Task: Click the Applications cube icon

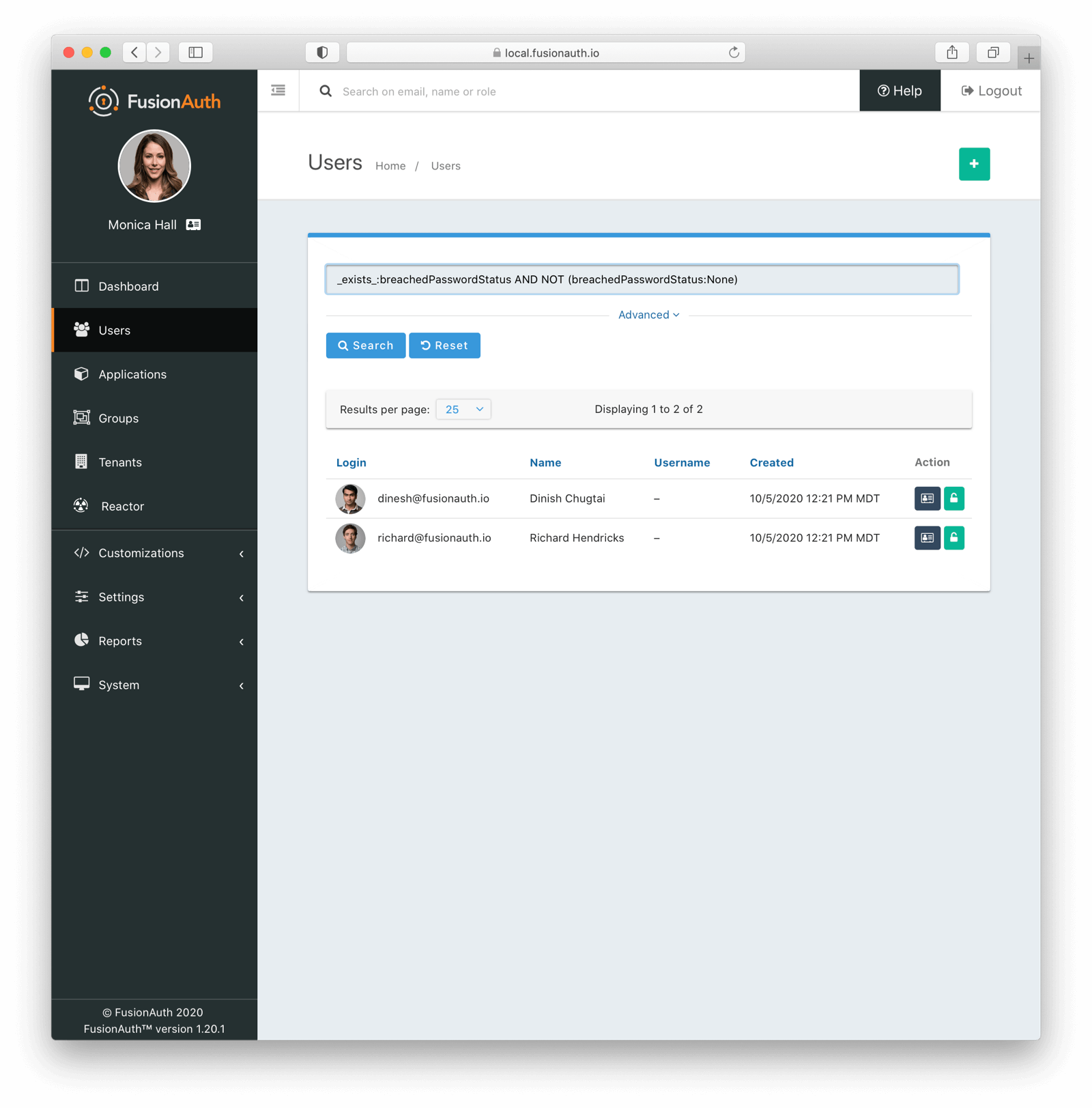Action: point(81,373)
